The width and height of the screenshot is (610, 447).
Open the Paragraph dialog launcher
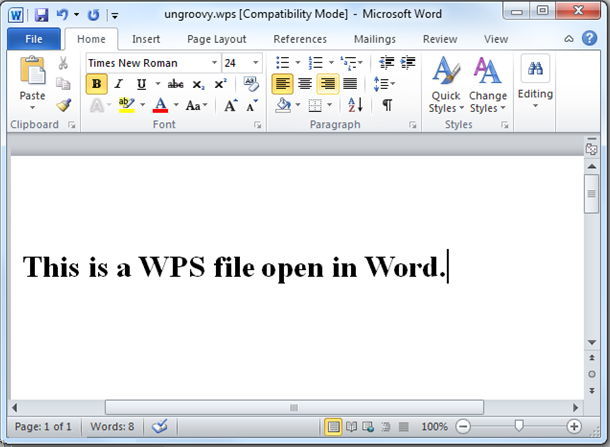coord(412,125)
